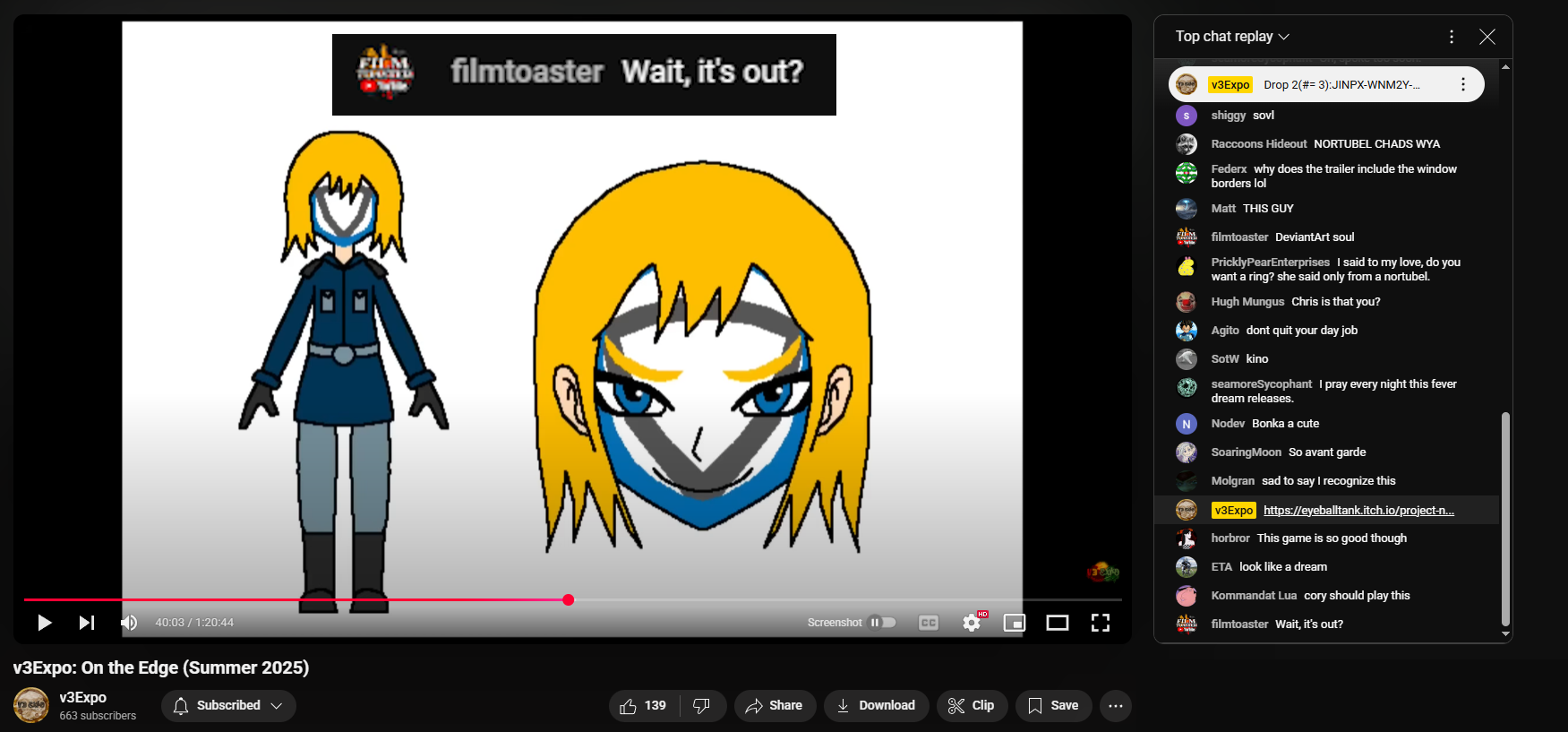Select message 'DeviantArt soul'
Image resolution: width=1568 pixels, height=732 pixels.
pyautogui.click(x=1315, y=237)
